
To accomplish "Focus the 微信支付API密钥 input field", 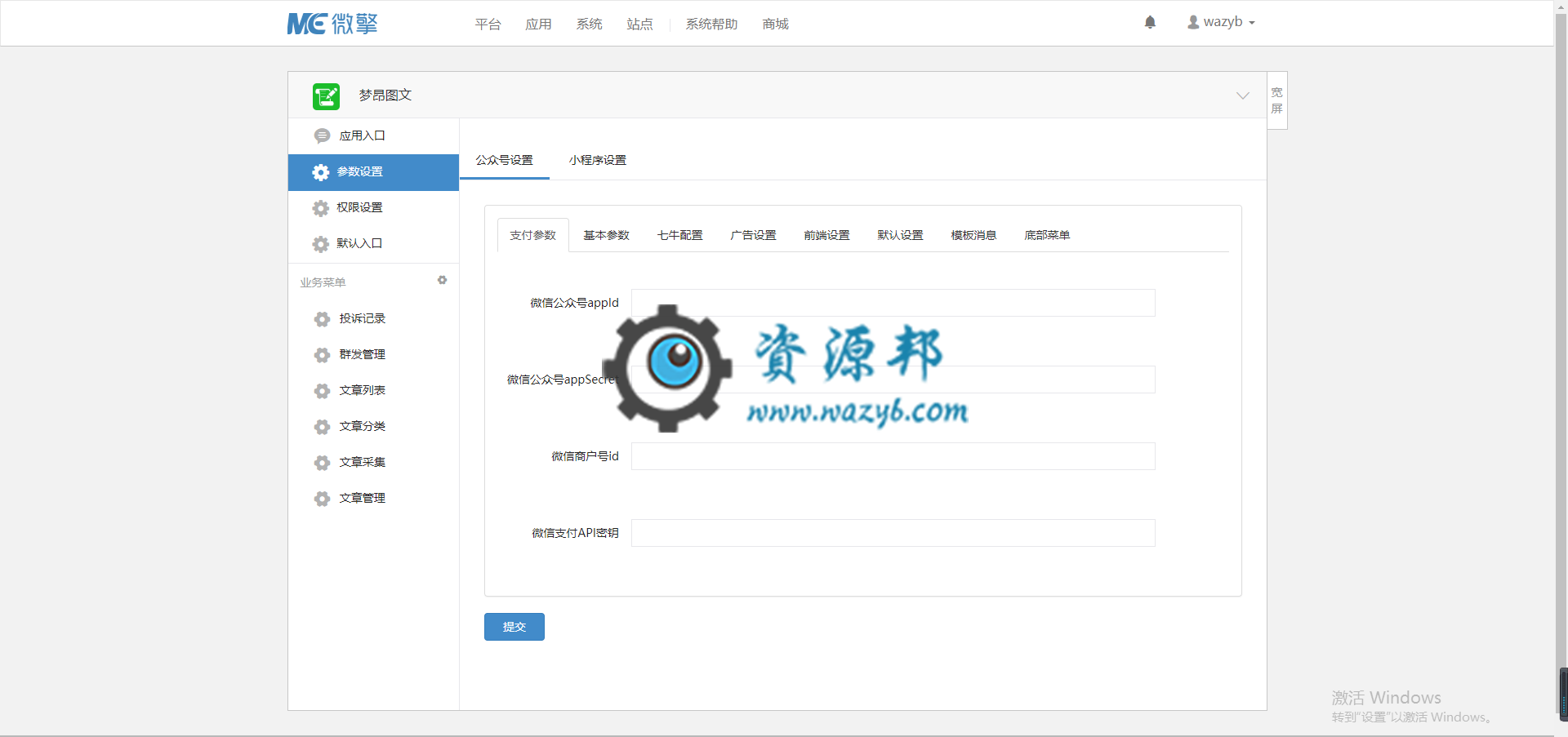I will [x=893, y=533].
